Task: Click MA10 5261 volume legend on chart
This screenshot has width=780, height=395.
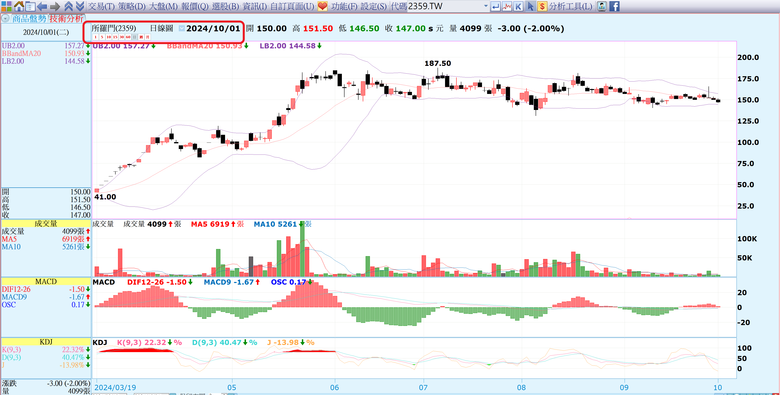Action: 283,224
